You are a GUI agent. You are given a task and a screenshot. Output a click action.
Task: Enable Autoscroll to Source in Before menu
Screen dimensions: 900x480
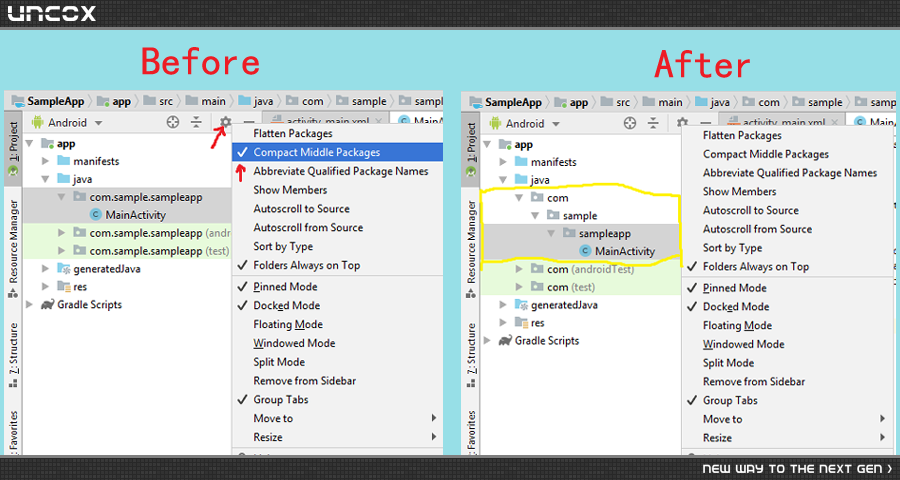click(x=338, y=208)
